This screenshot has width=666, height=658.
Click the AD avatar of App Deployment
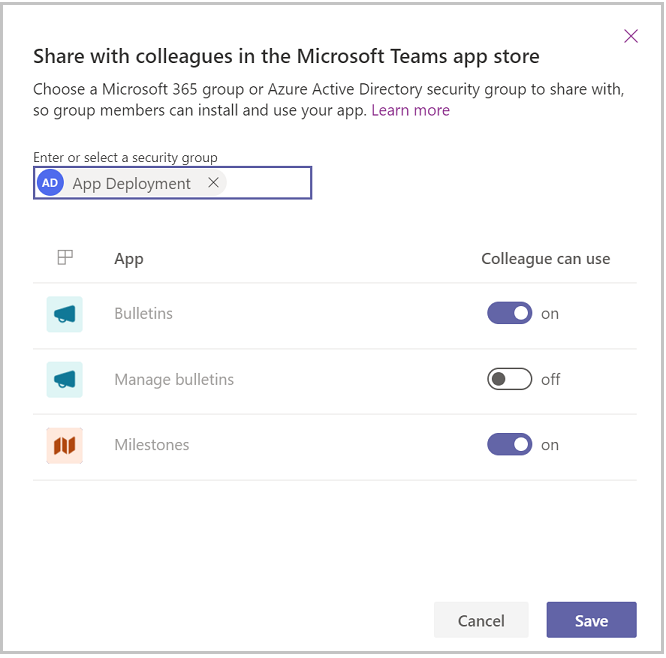(x=50, y=183)
